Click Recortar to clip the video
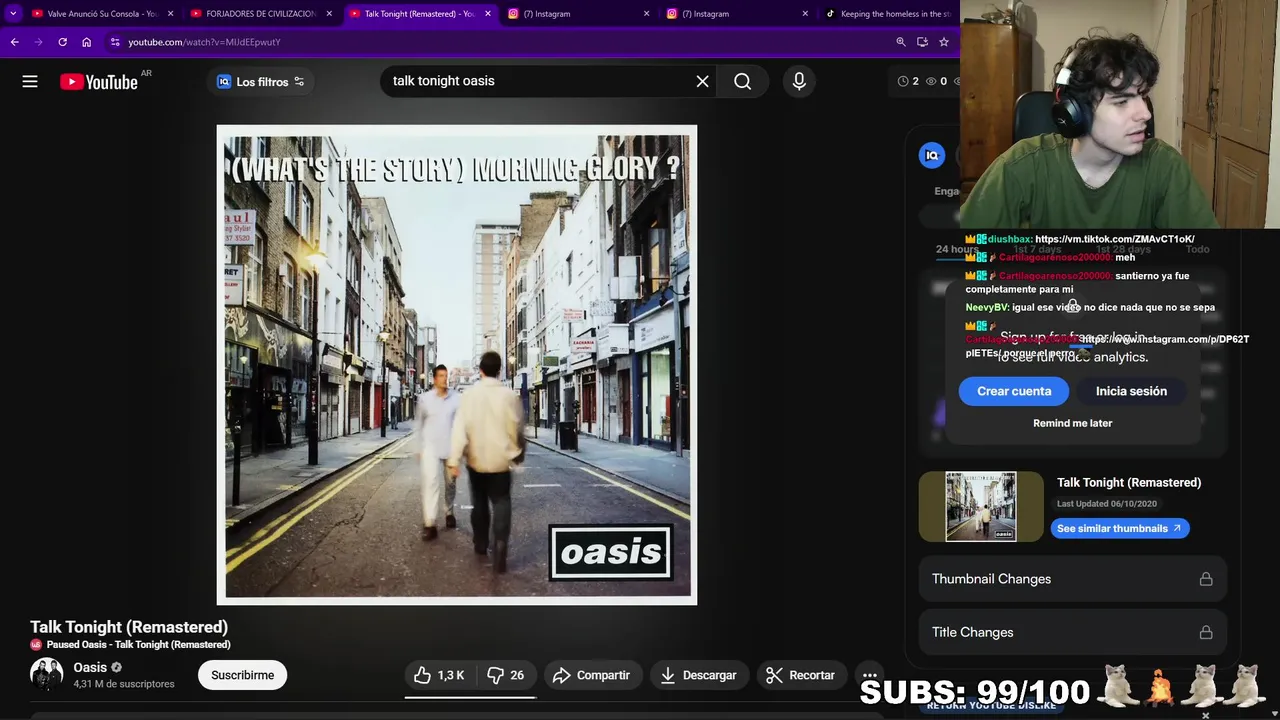Screen dimensions: 1280x720 coord(800,675)
